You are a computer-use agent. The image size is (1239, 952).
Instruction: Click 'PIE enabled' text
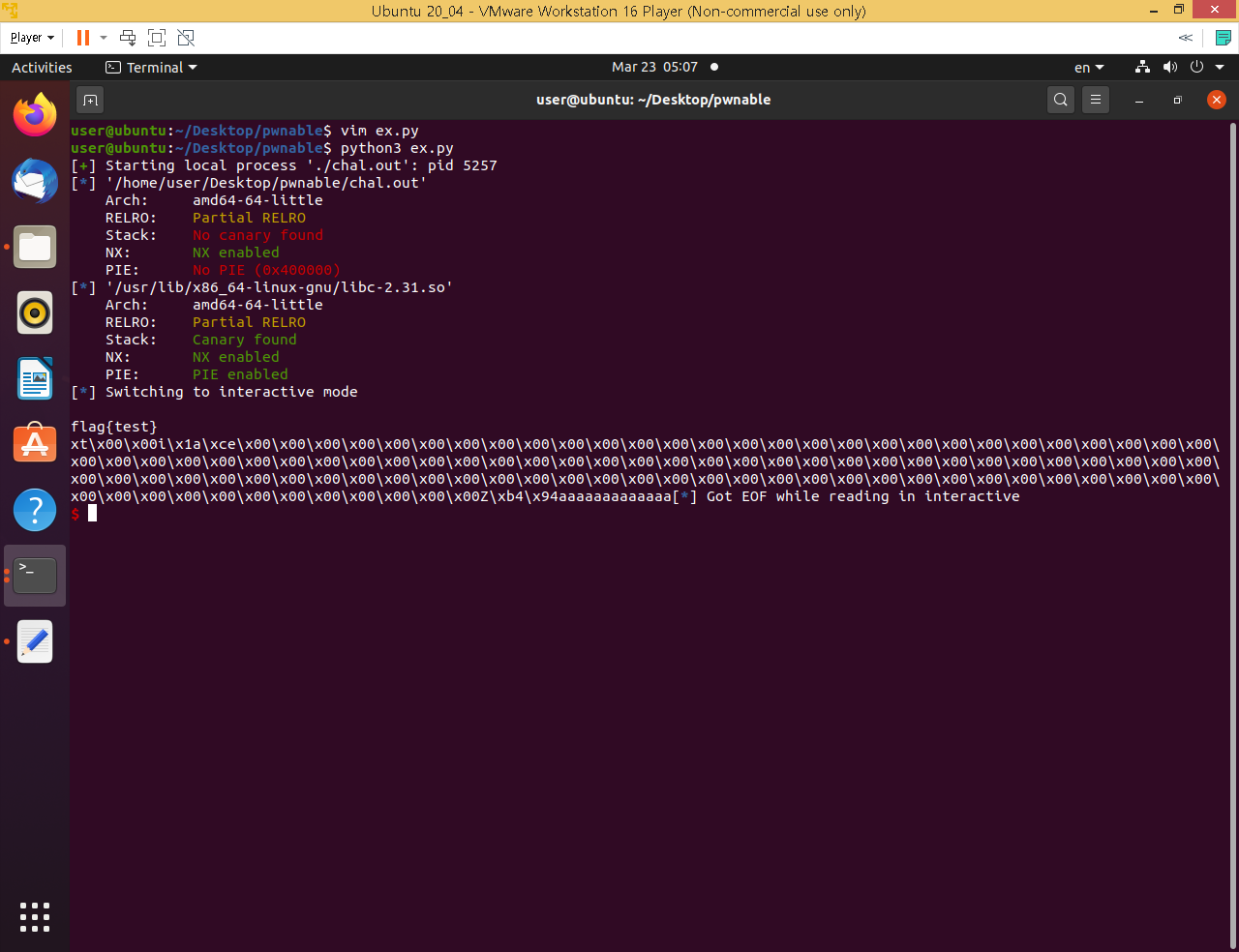240,374
